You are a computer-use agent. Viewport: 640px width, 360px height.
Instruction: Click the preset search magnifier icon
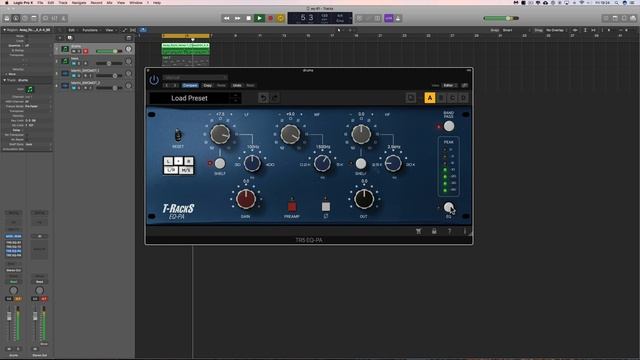411,98
